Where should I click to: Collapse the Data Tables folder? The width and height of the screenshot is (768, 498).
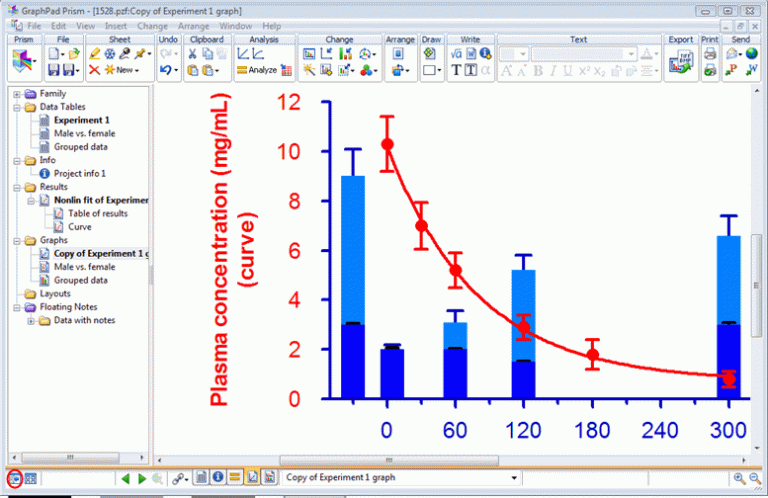[x=17, y=107]
